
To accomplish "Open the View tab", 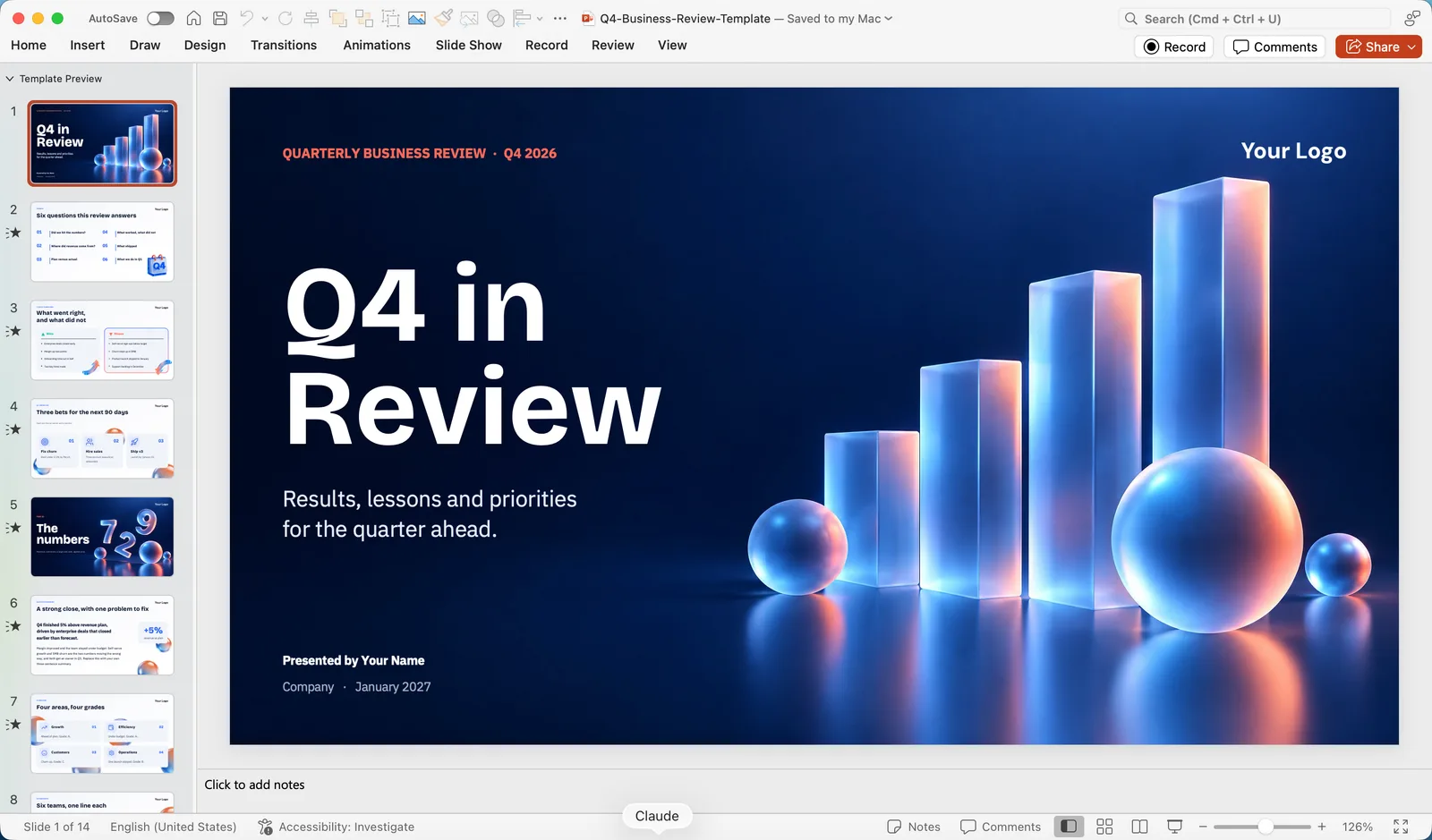I will tap(672, 45).
